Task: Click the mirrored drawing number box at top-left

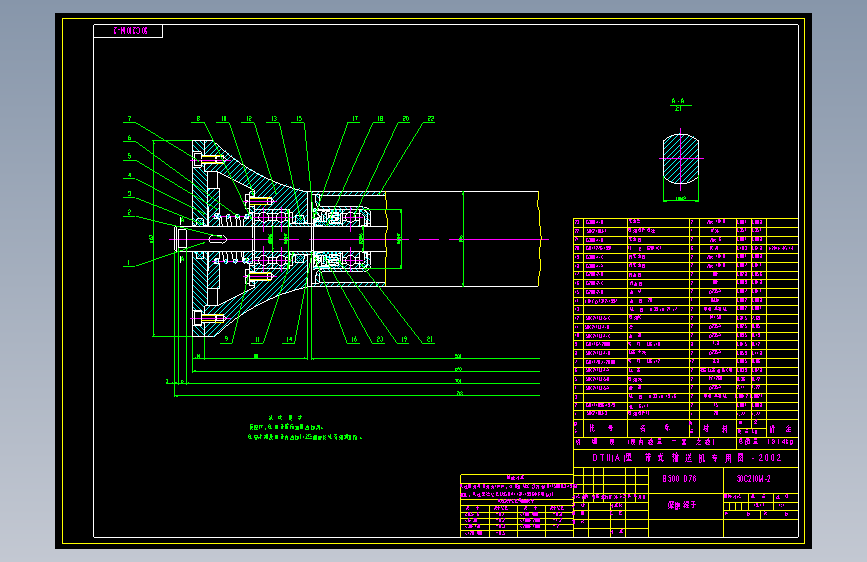Action: [x=128, y=31]
